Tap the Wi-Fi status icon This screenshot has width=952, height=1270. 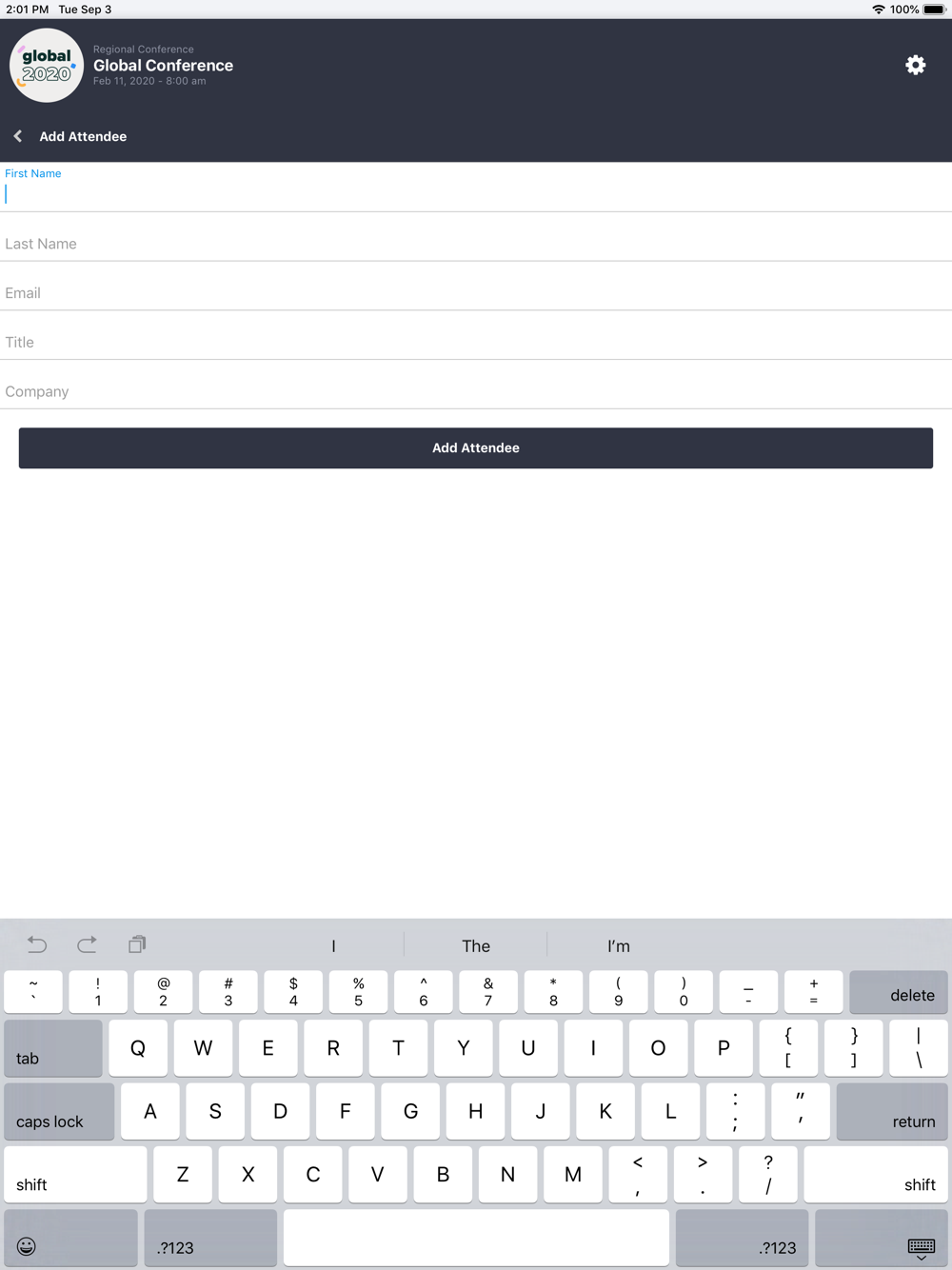pos(878,10)
